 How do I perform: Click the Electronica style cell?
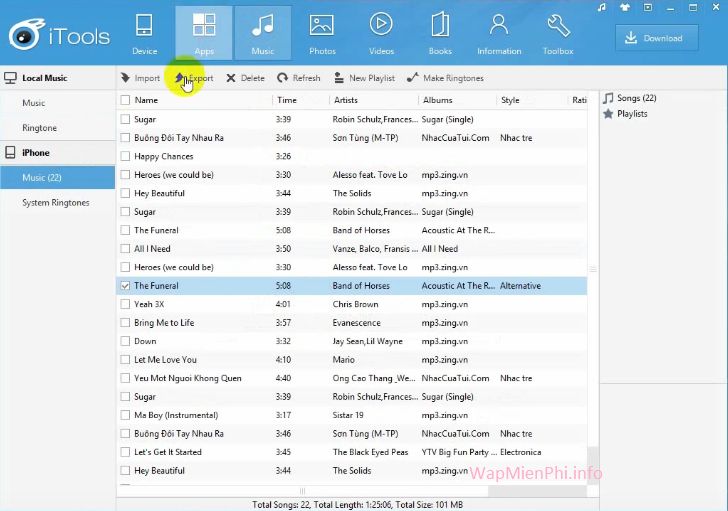[x=520, y=452]
